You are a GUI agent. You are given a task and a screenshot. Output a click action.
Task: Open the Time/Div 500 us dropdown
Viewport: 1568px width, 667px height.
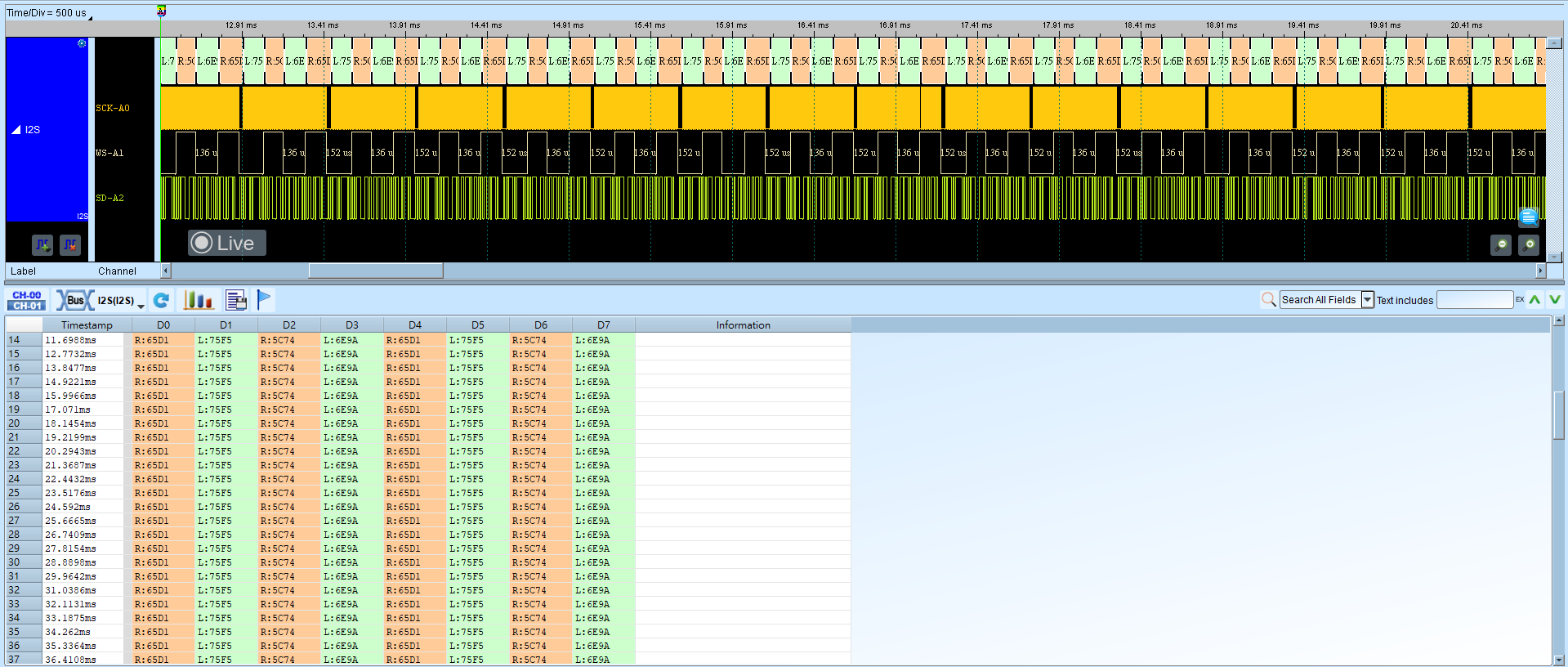49,13
